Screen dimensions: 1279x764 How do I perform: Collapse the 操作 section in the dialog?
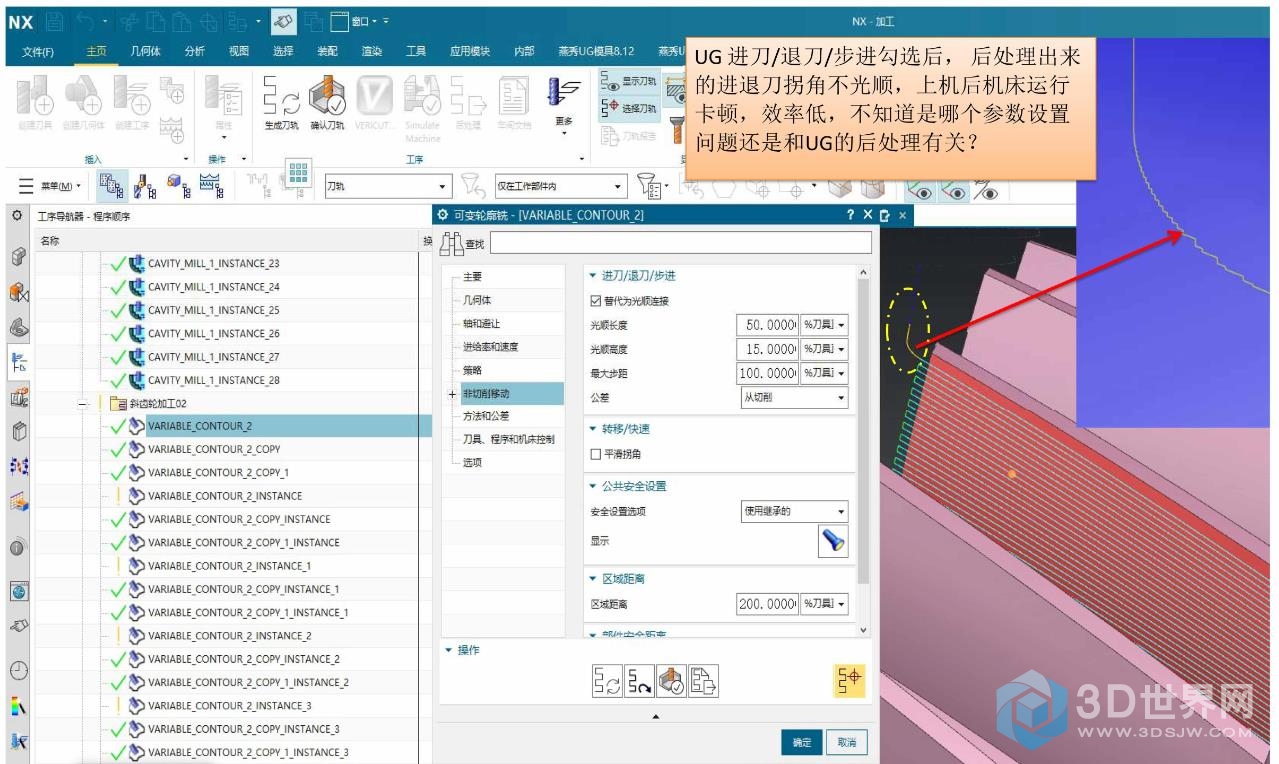(449, 650)
